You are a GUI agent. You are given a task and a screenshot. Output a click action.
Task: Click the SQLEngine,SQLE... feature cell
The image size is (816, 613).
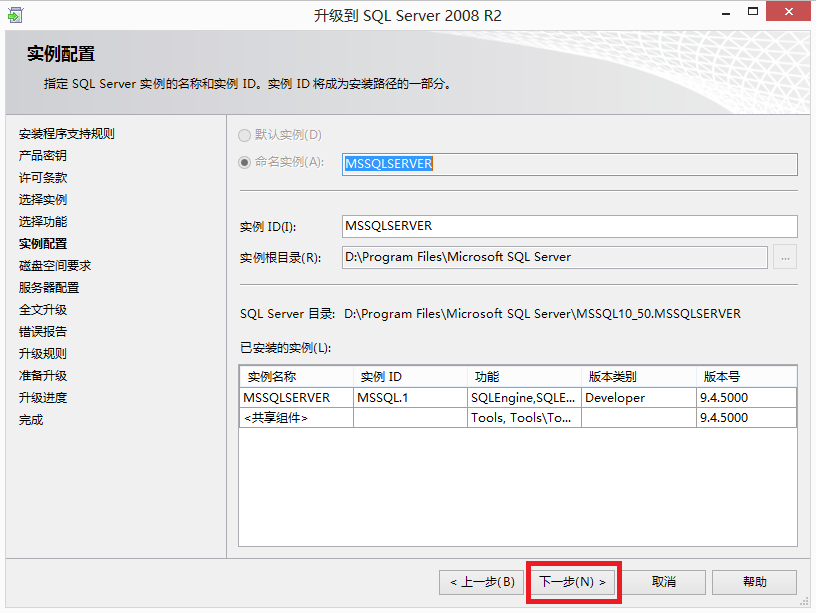[524, 398]
